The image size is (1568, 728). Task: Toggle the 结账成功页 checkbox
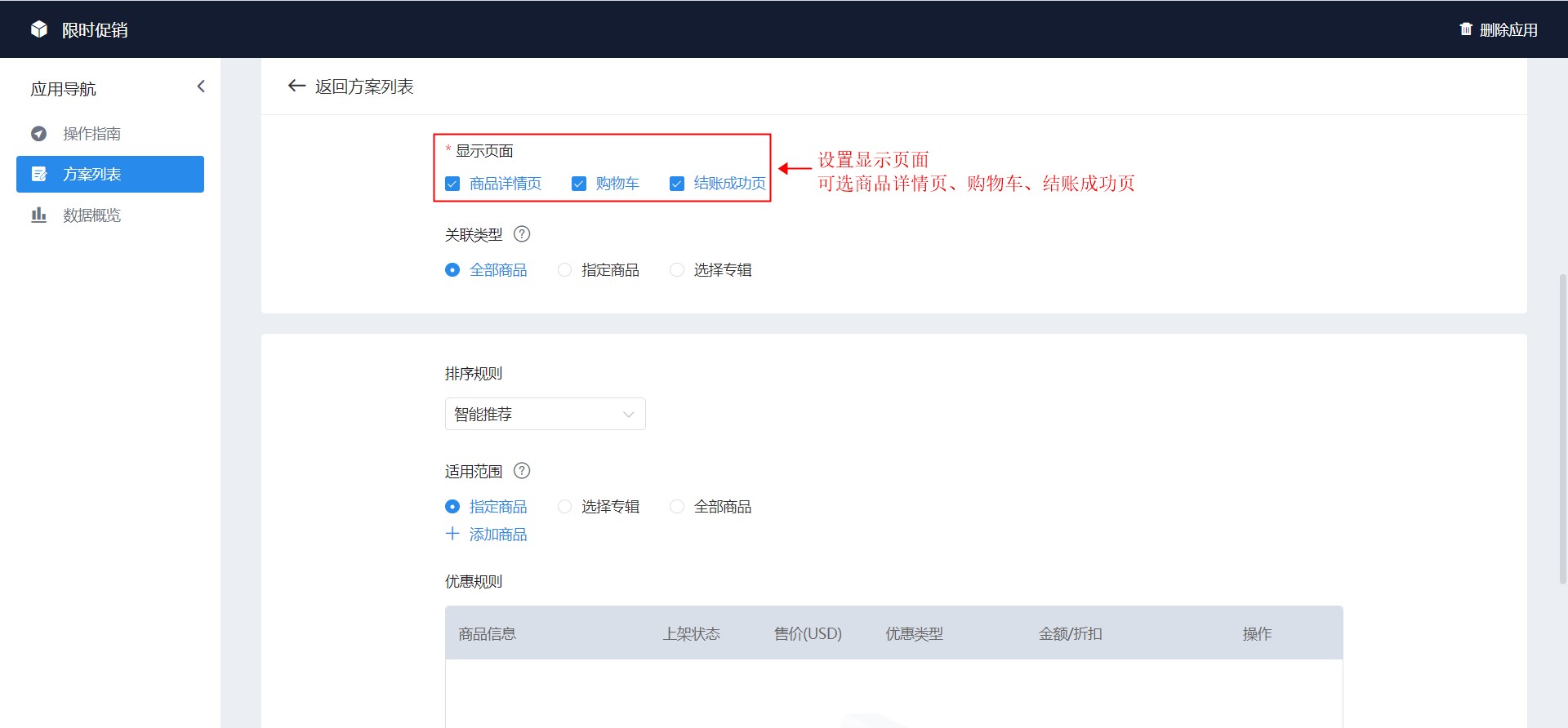tap(677, 184)
